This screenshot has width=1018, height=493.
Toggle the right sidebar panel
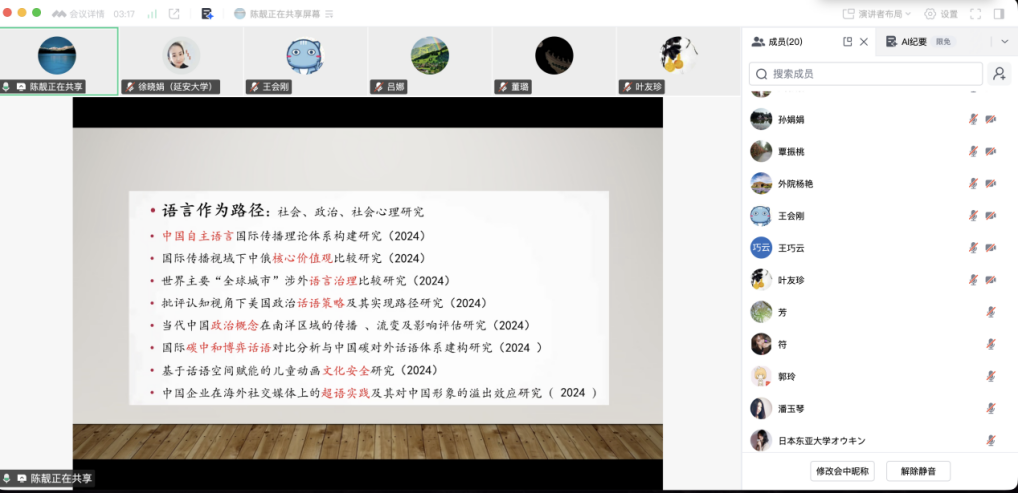point(999,14)
